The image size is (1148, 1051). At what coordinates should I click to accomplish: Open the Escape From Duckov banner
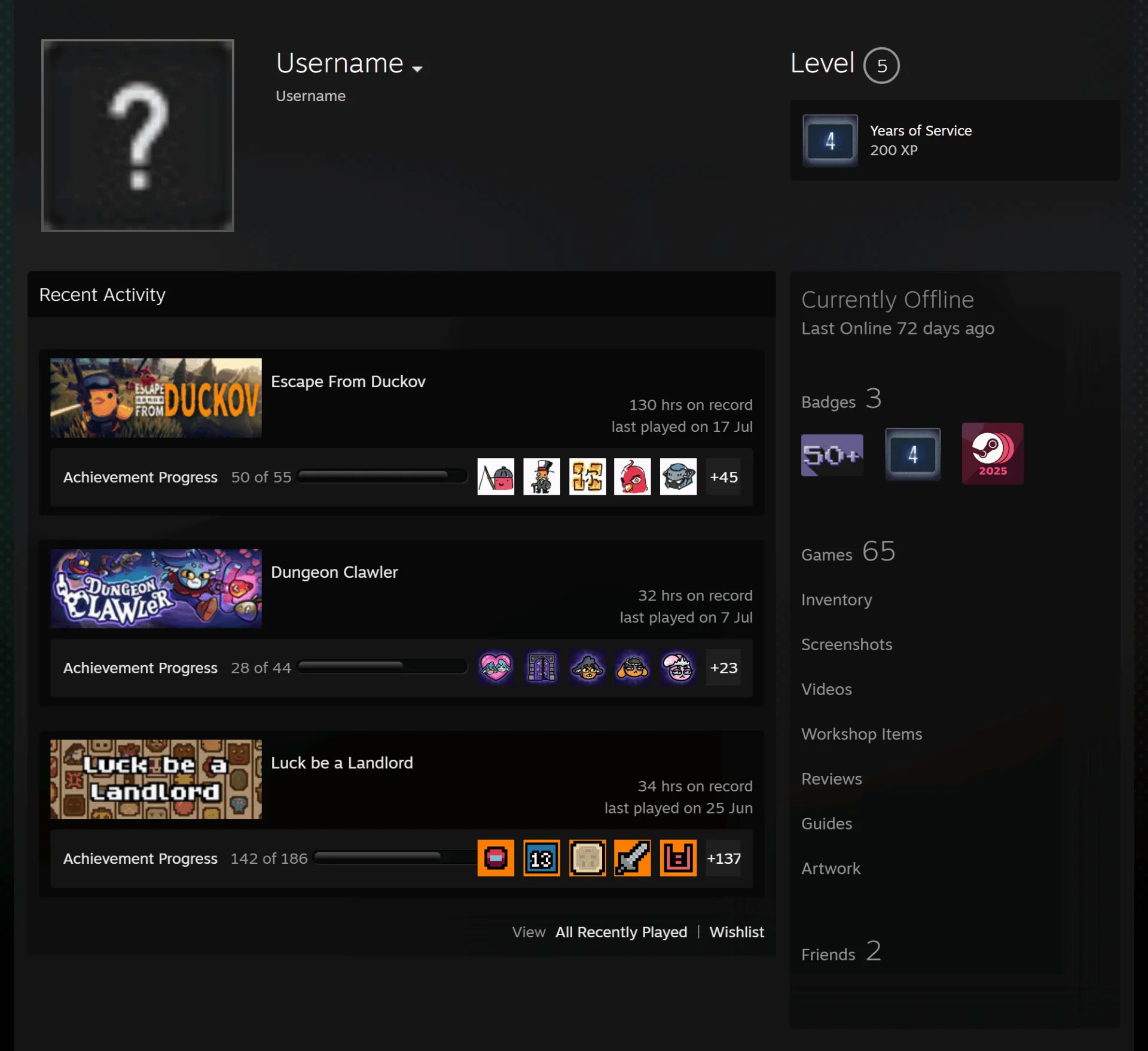pyautogui.click(x=156, y=398)
